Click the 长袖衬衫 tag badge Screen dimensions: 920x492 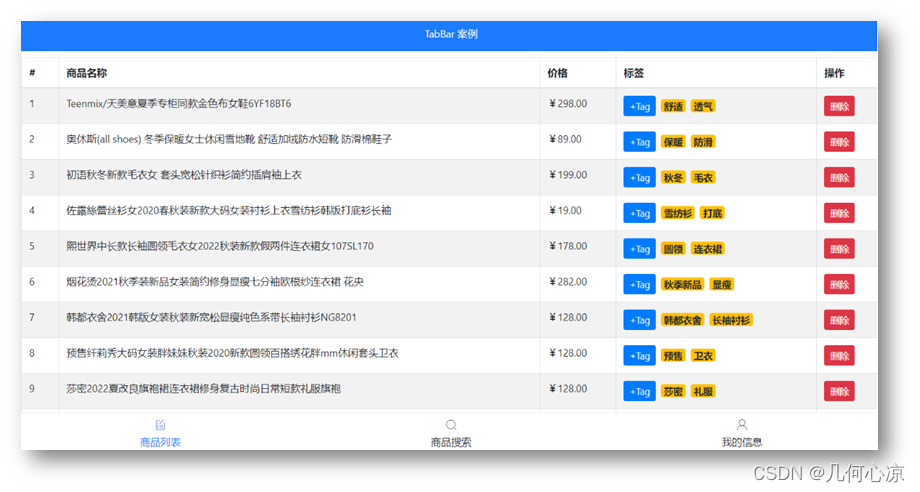[x=731, y=320]
